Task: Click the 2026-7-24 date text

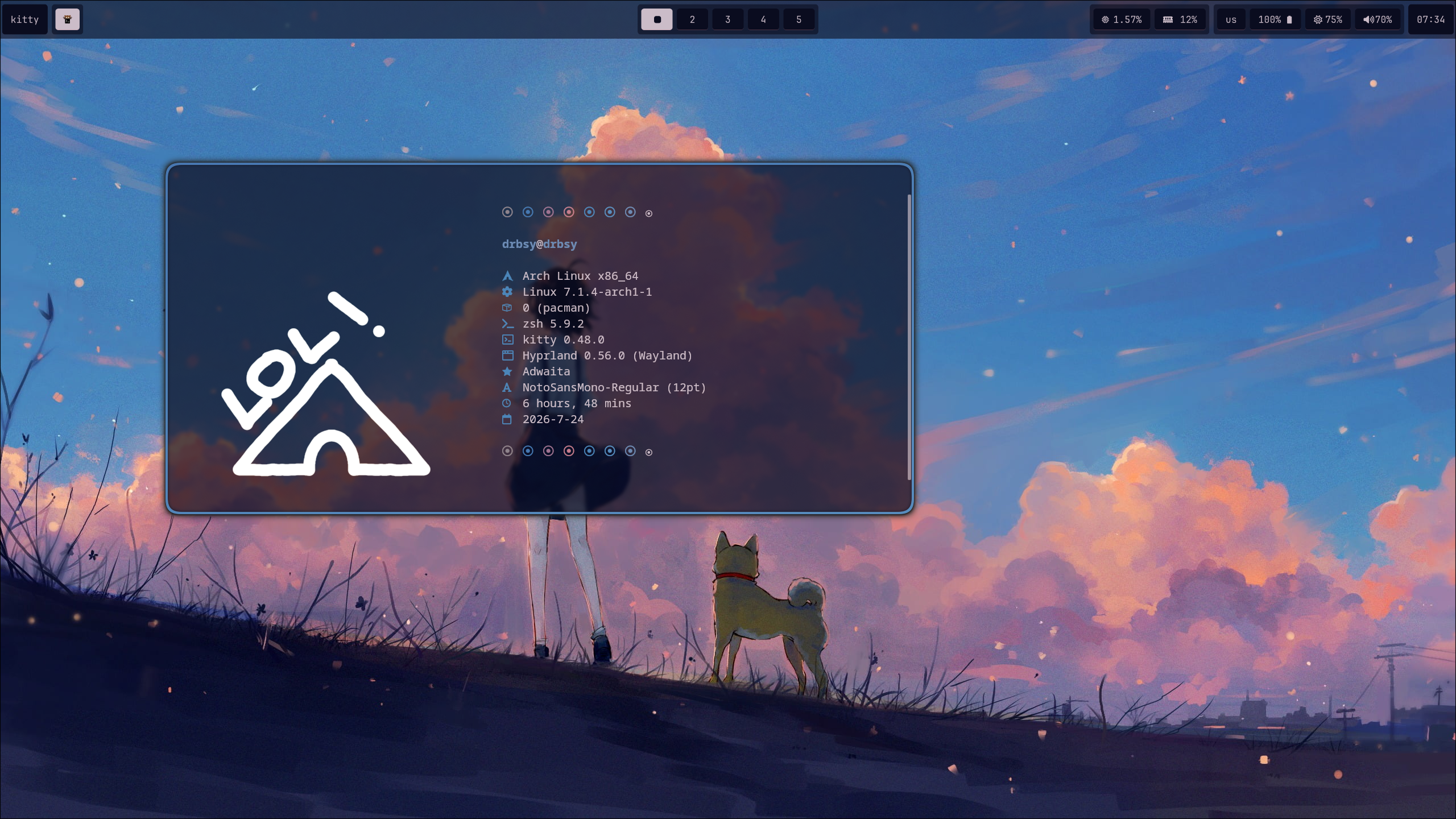Action: point(553,419)
